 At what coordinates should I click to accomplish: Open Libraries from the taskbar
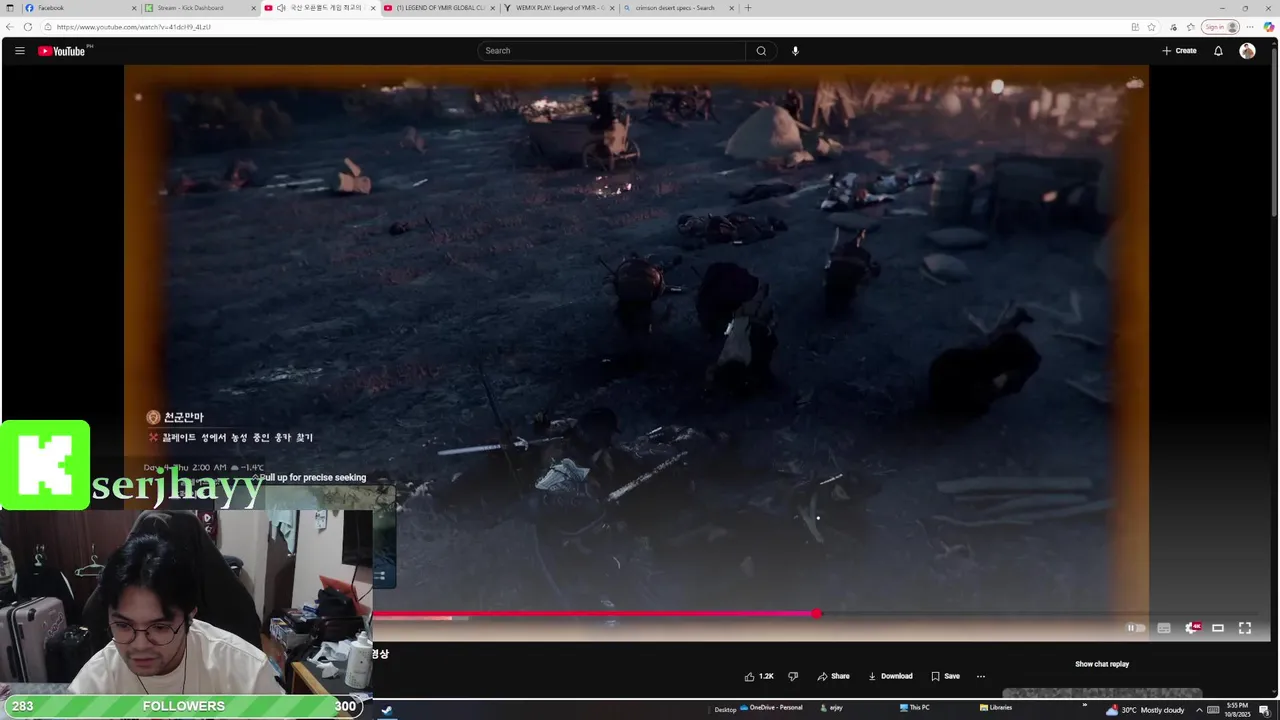pos(995,708)
